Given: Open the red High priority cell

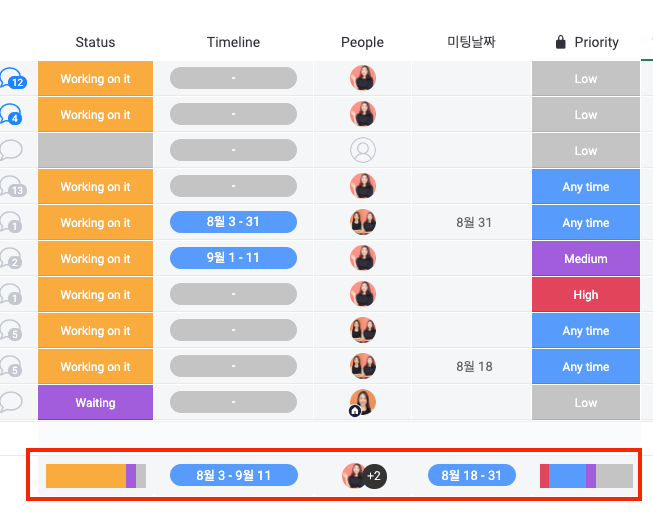Looking at the screenshot, I should tap(586, 294).
